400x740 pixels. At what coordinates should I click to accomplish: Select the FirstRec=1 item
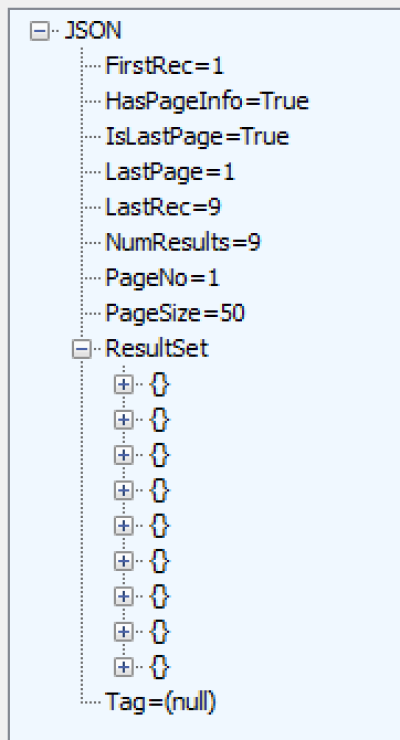pos(164,66)
